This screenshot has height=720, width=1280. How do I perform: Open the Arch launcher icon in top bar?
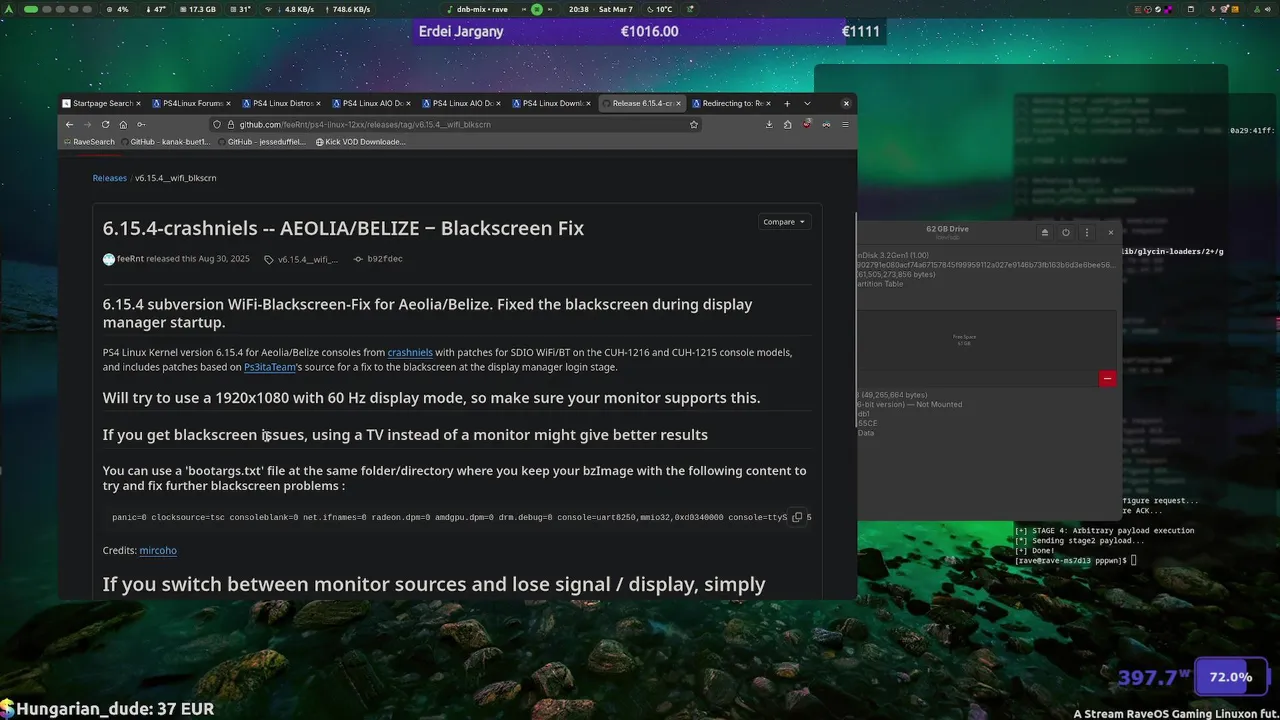(x=10, y=9)
